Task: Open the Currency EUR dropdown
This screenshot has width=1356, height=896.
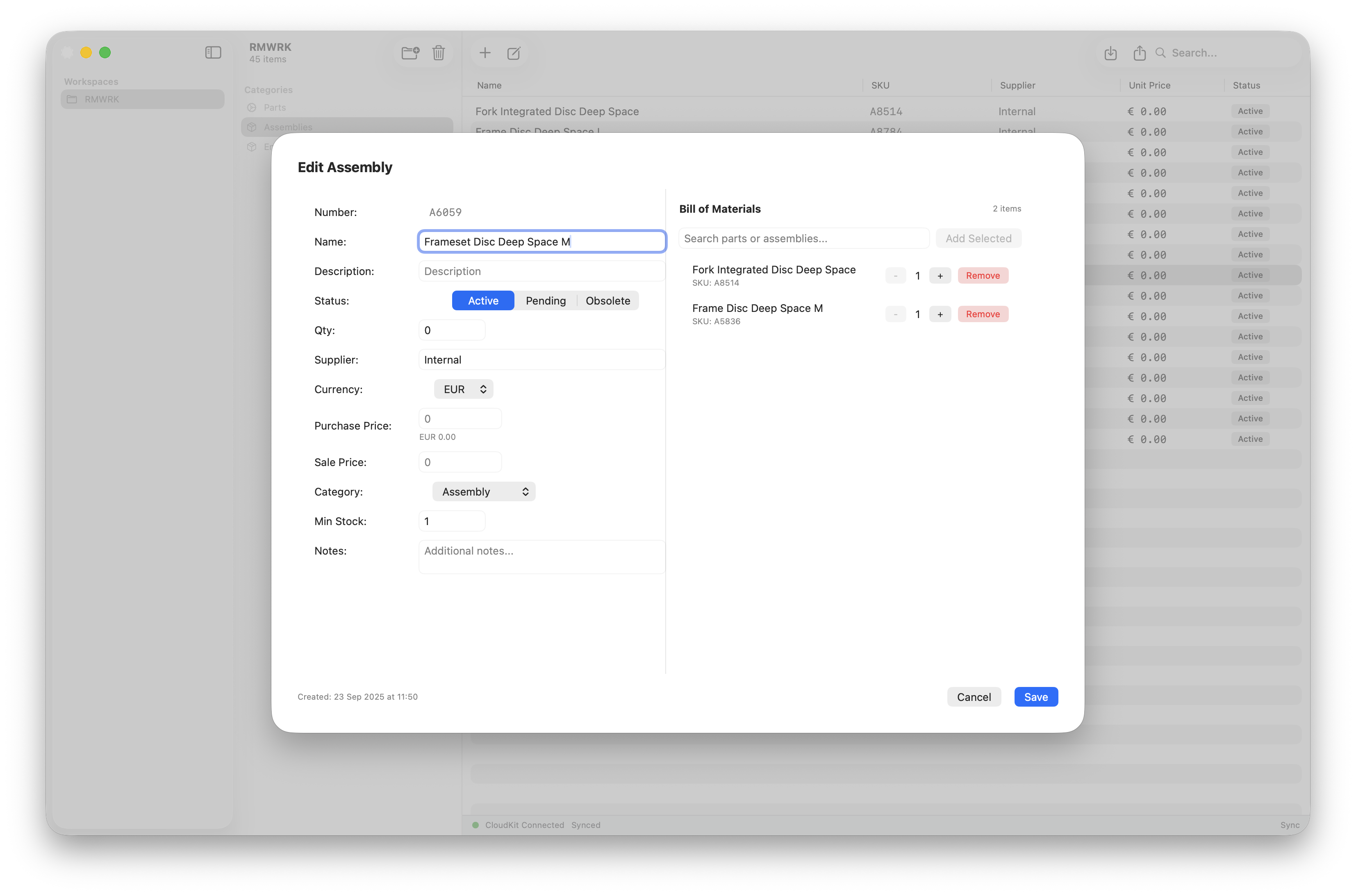Action: pos(464,389)
